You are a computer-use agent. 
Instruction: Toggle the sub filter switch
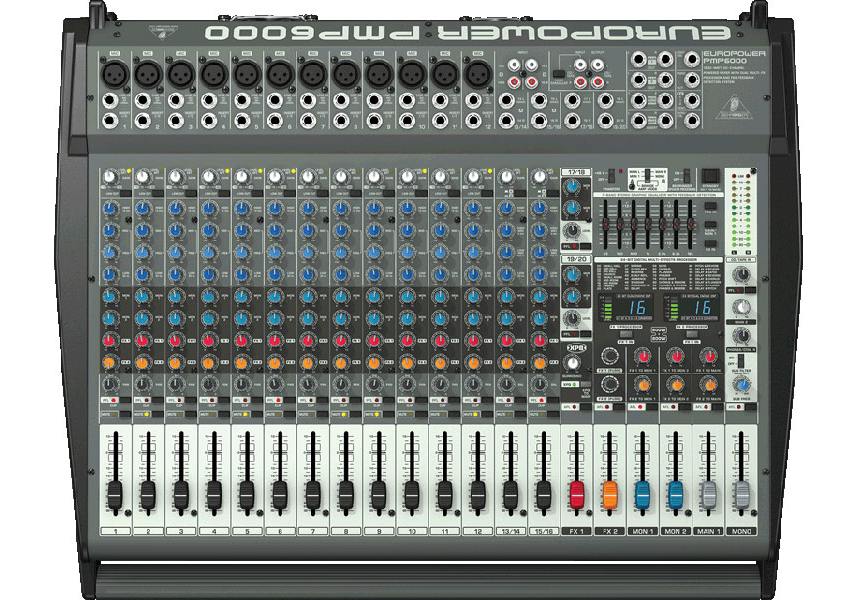tap(740, 361)
